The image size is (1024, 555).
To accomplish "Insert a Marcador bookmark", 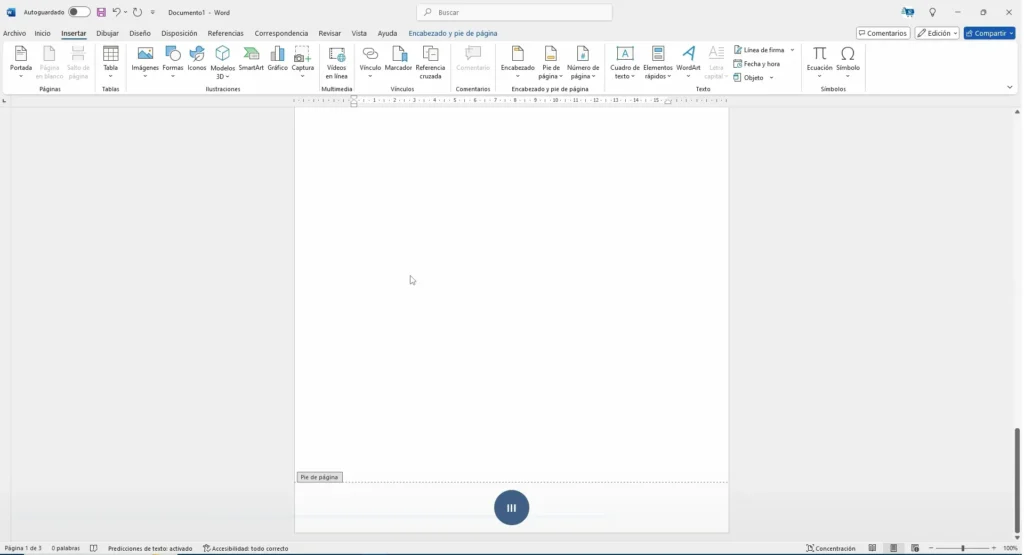I will pos(398,59).
